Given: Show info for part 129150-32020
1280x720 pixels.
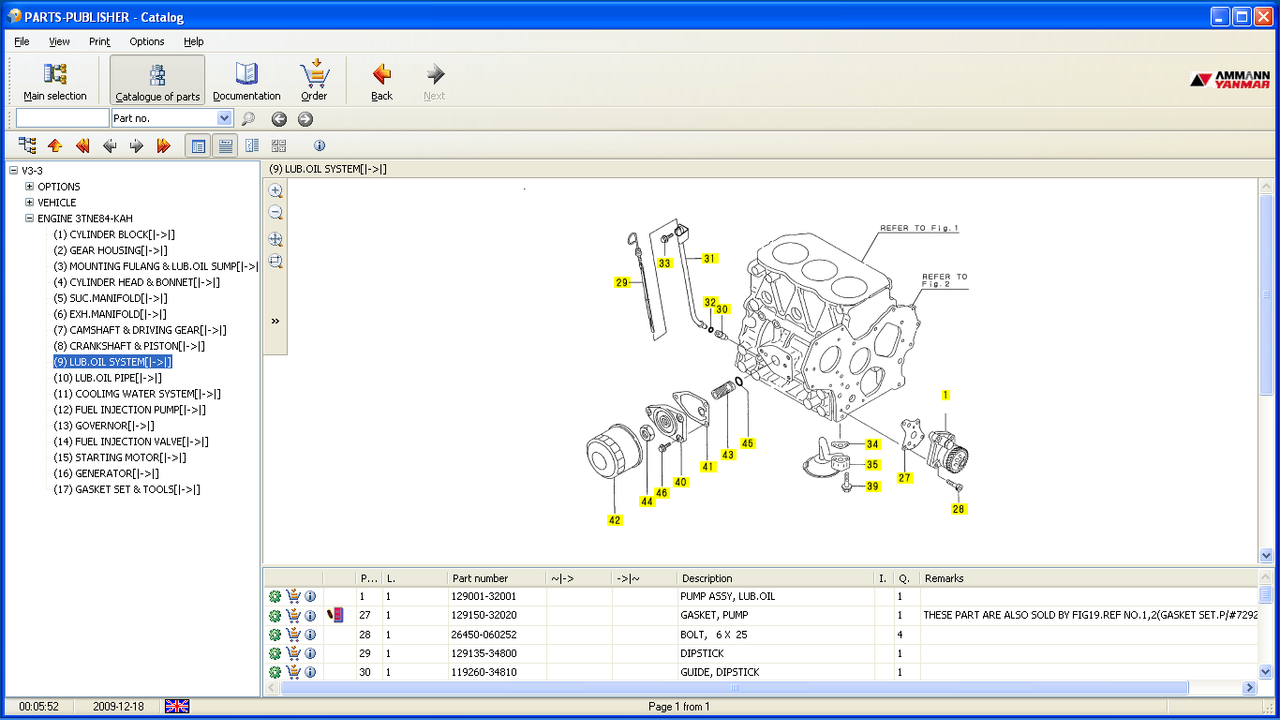Looking at the screenshot, I should click(x=310, y=615).
